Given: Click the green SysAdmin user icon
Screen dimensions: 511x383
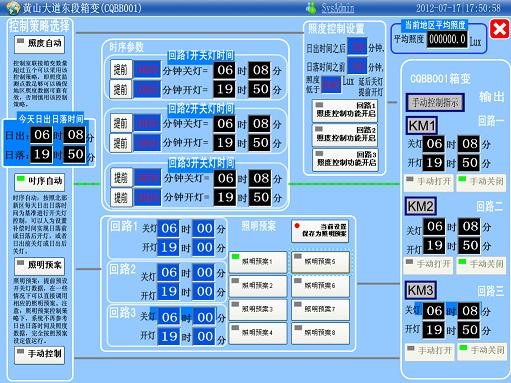Looking at the screenshot, I should tap(311, 7).
